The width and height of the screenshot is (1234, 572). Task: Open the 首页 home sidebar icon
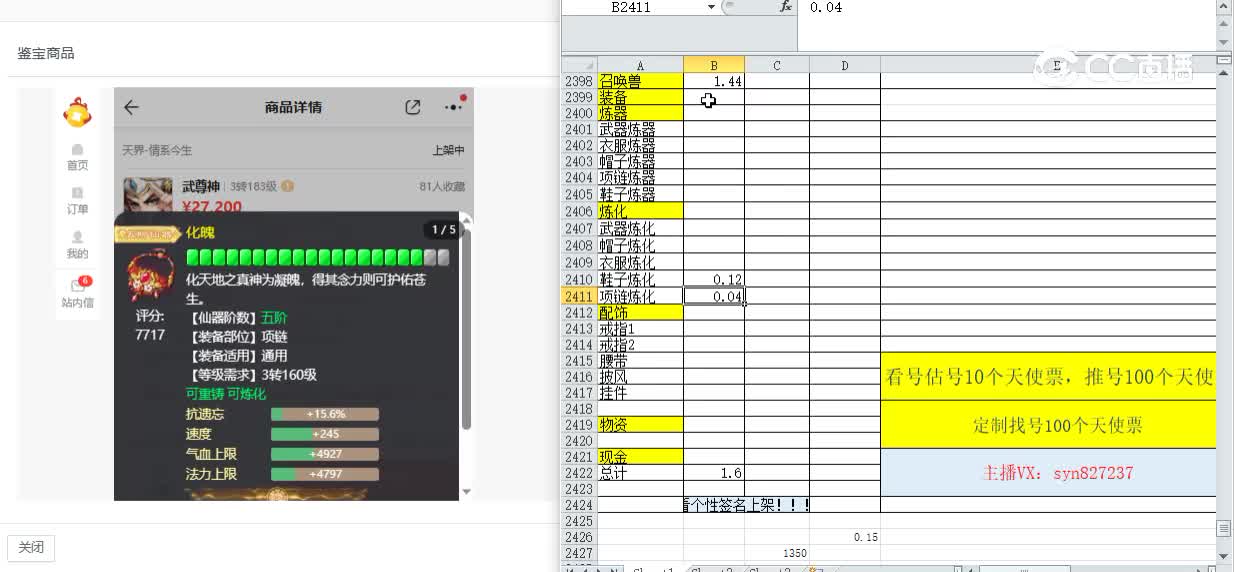click(77, 157)
